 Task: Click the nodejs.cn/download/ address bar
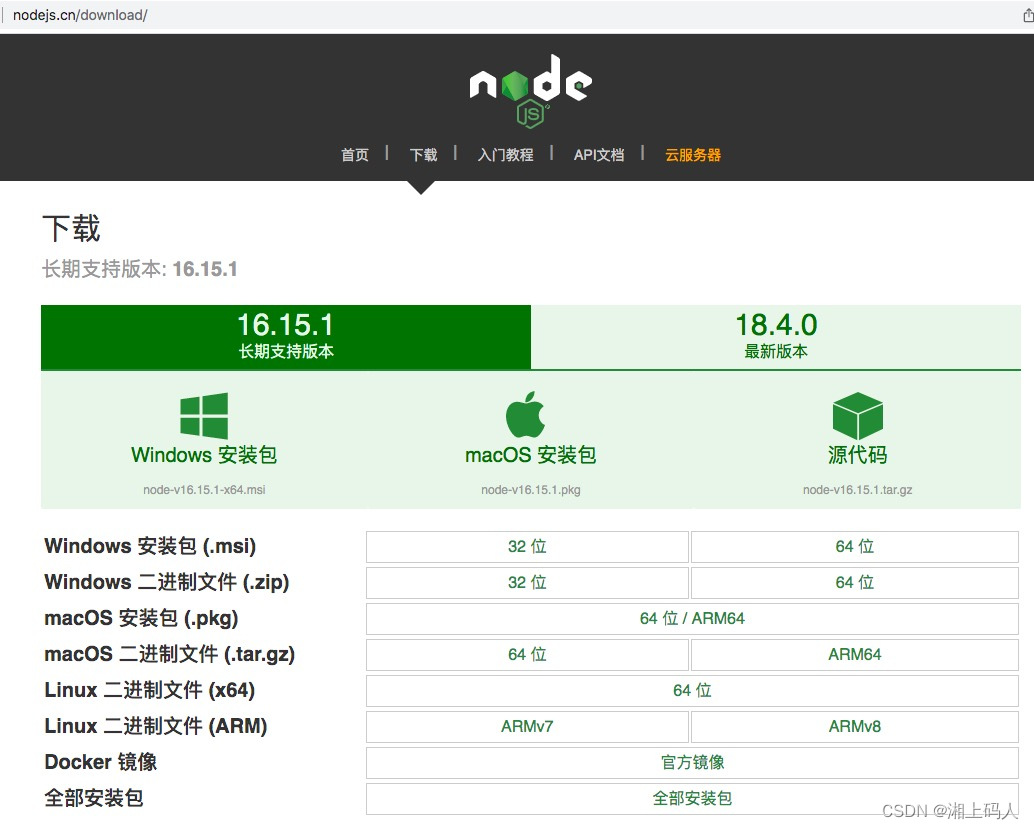(80, 15)
